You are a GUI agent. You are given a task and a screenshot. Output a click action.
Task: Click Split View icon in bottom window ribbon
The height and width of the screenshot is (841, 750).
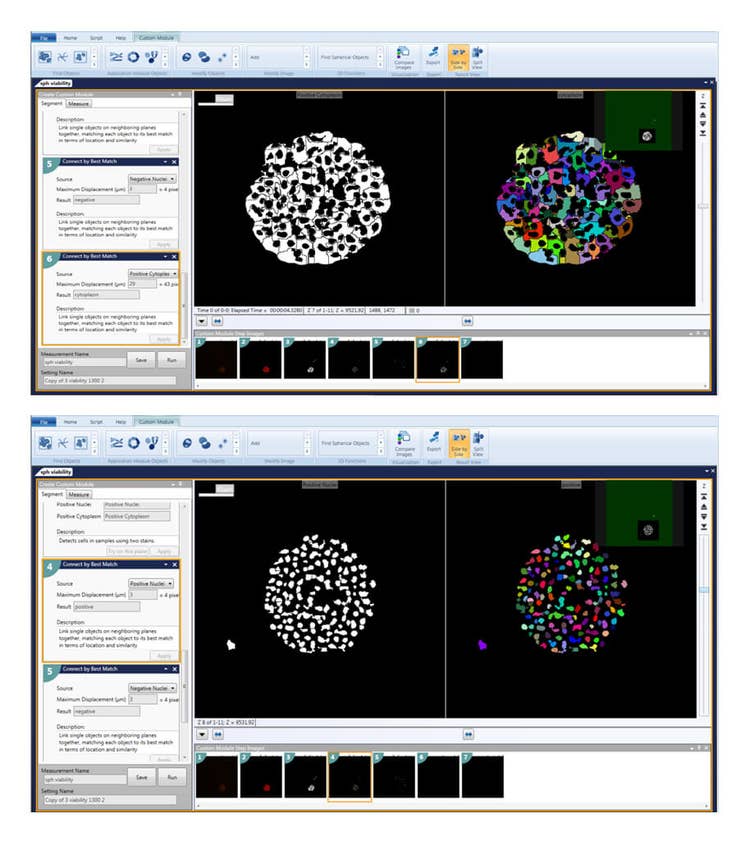(478, 442)
